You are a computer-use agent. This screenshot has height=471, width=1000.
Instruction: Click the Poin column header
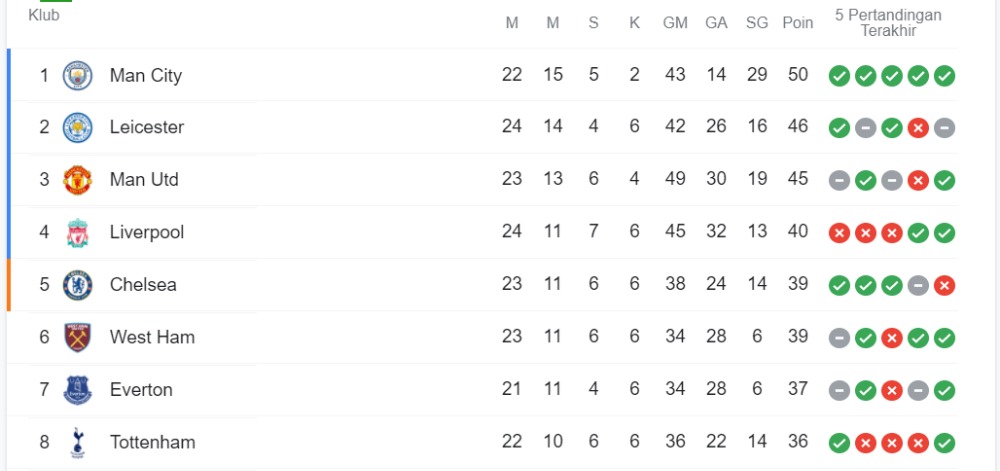coord(798,23)
